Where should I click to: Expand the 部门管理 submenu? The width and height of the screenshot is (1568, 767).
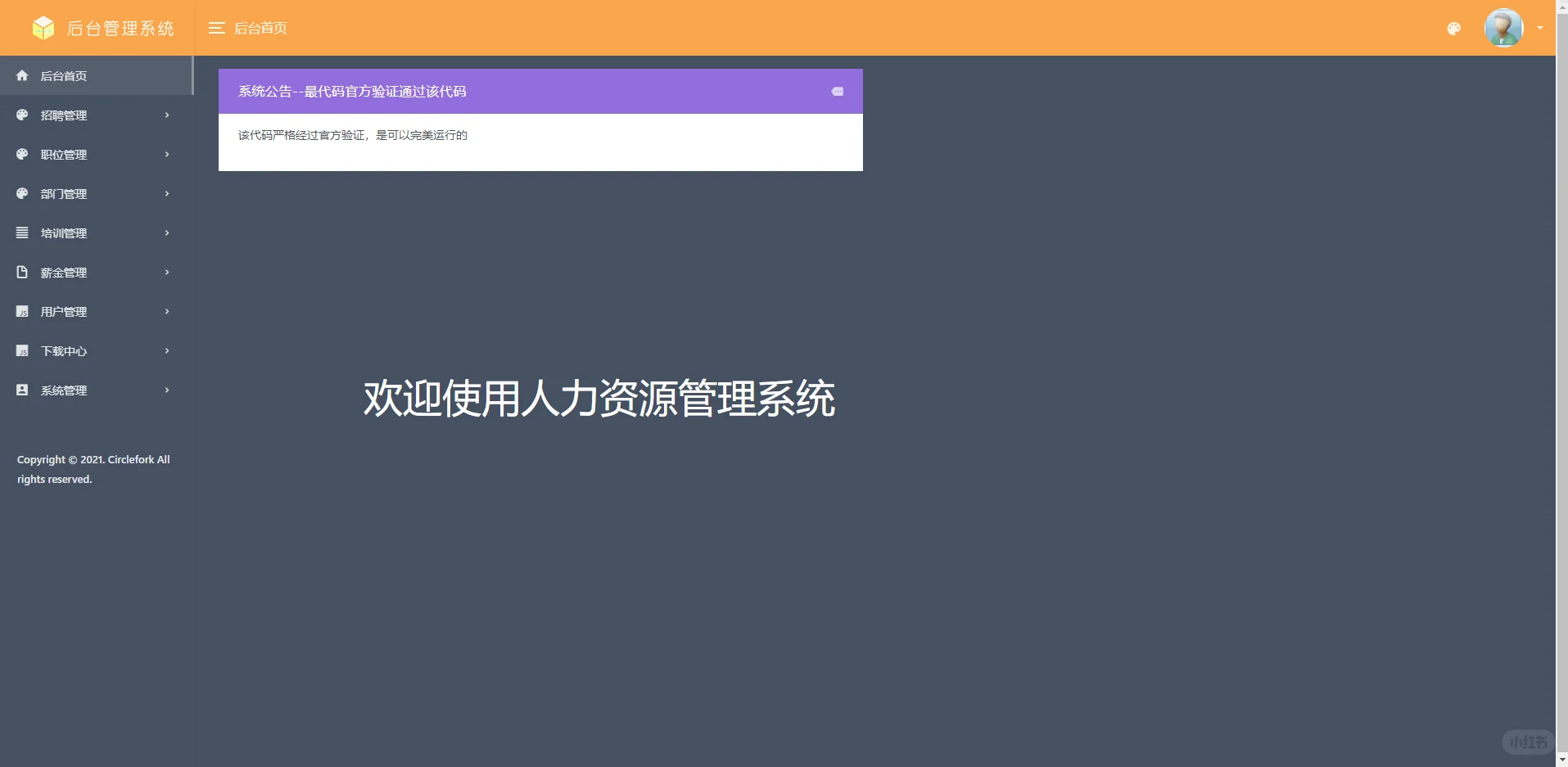(94, 193)
